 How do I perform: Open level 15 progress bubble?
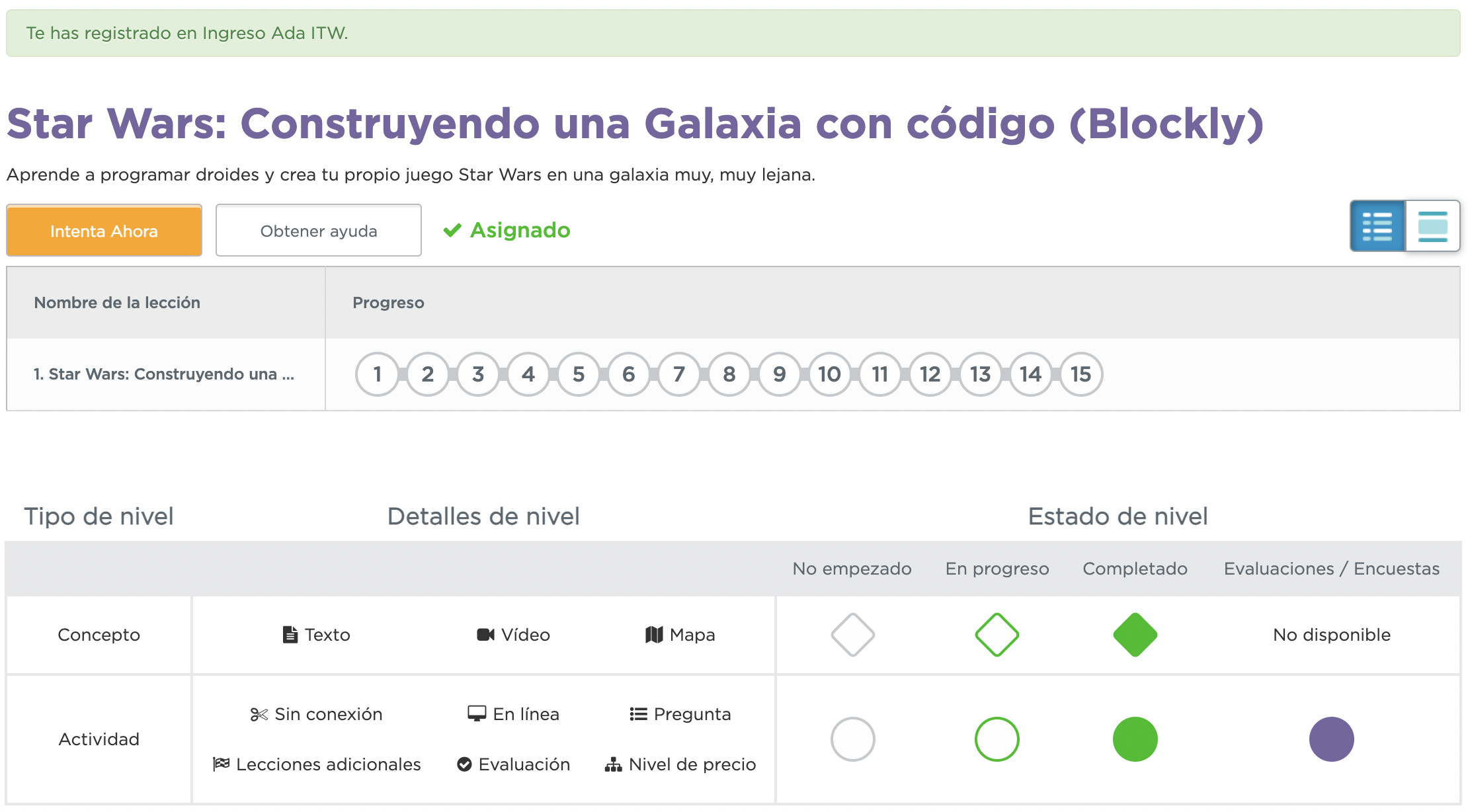pos(1081,374)
